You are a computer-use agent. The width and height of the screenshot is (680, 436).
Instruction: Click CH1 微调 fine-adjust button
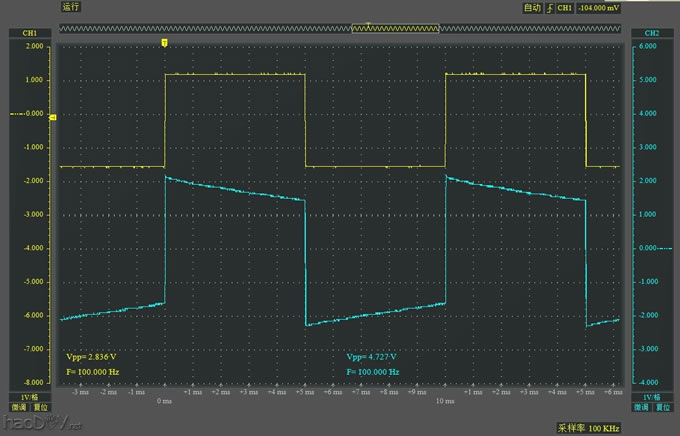19,408
